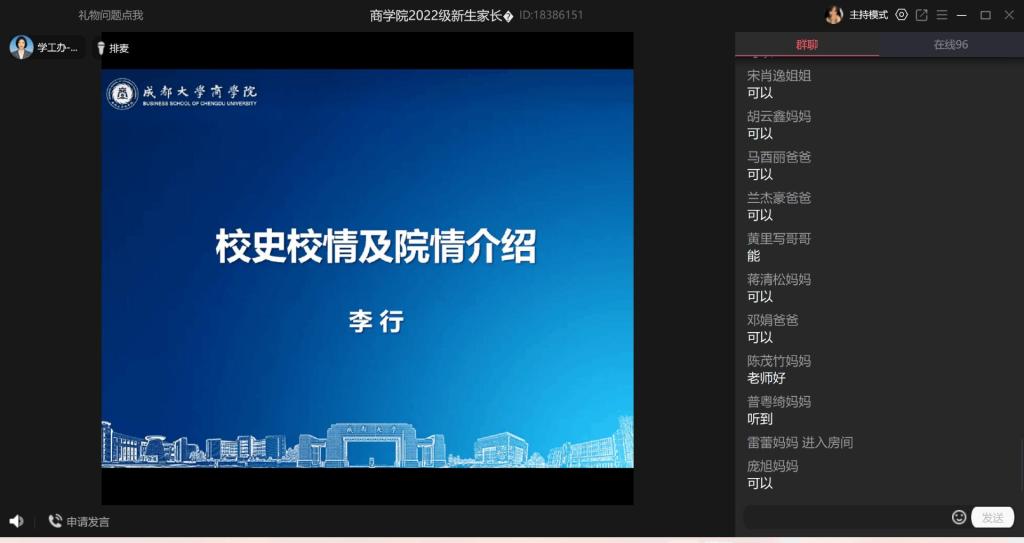Screen dimensions: 1024x543
Task: Click the 礼物问题点我 notice text
Action: click(x=110, y=15)
